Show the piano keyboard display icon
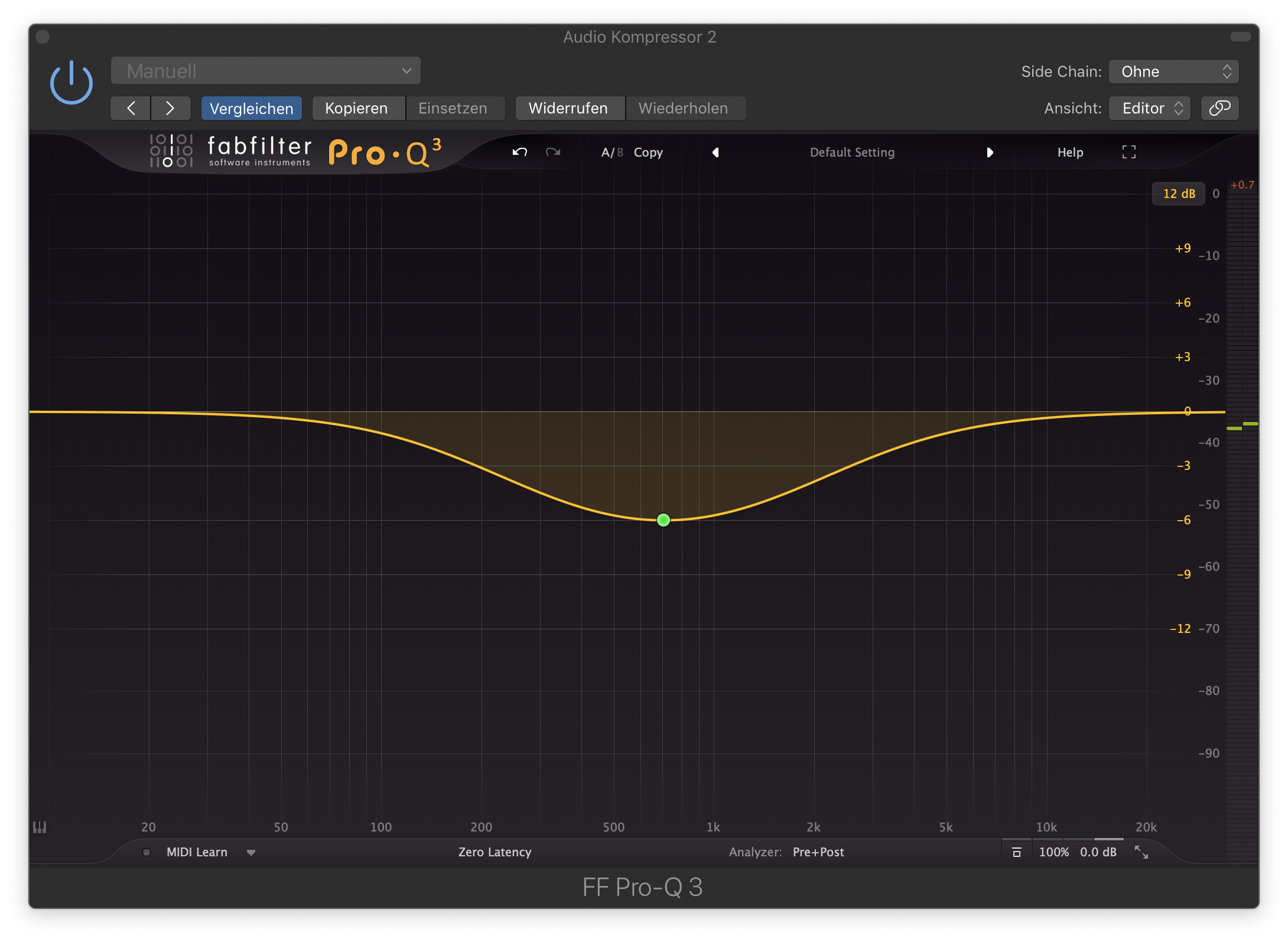1288x942 pixels. tap(40, 827)
